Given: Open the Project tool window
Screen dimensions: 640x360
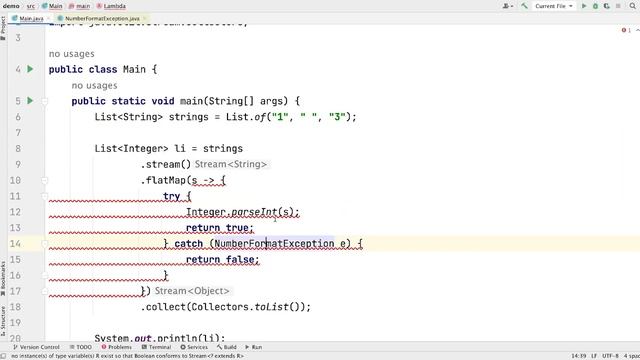Looking at the screenshot, I should [3, 28].
